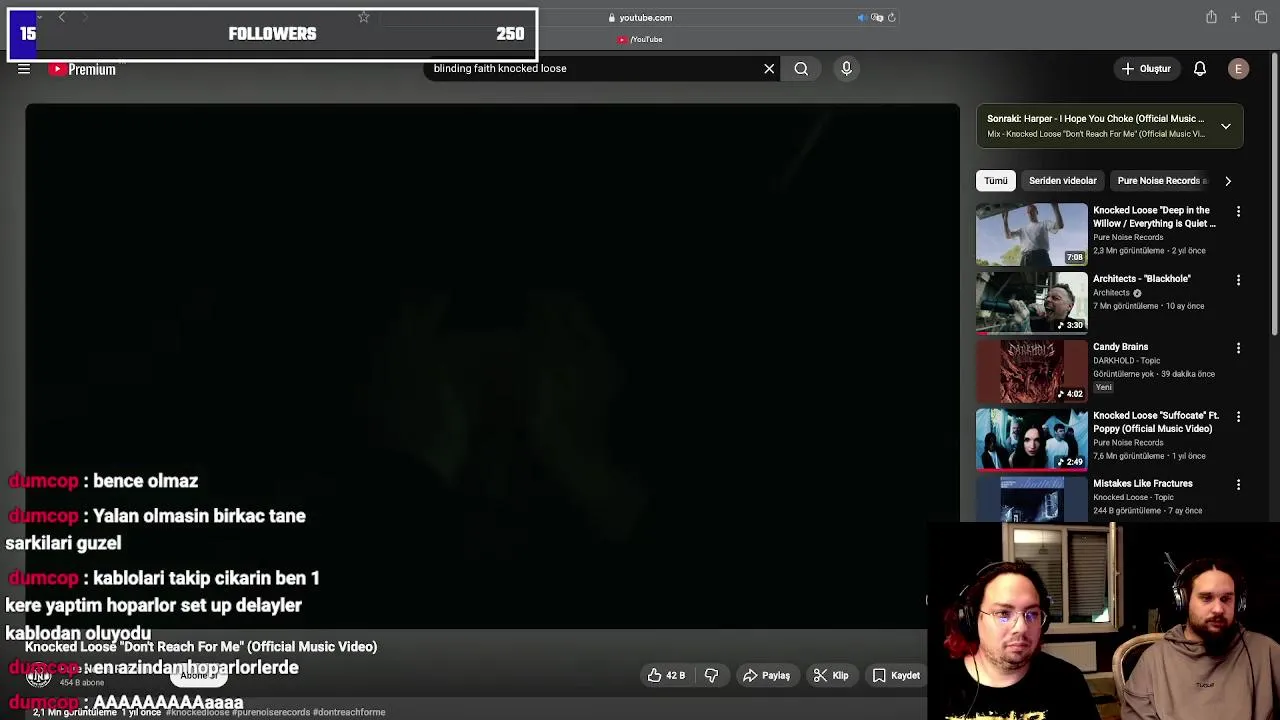Click the #dontreachforme hashtag

pos(349,713)
